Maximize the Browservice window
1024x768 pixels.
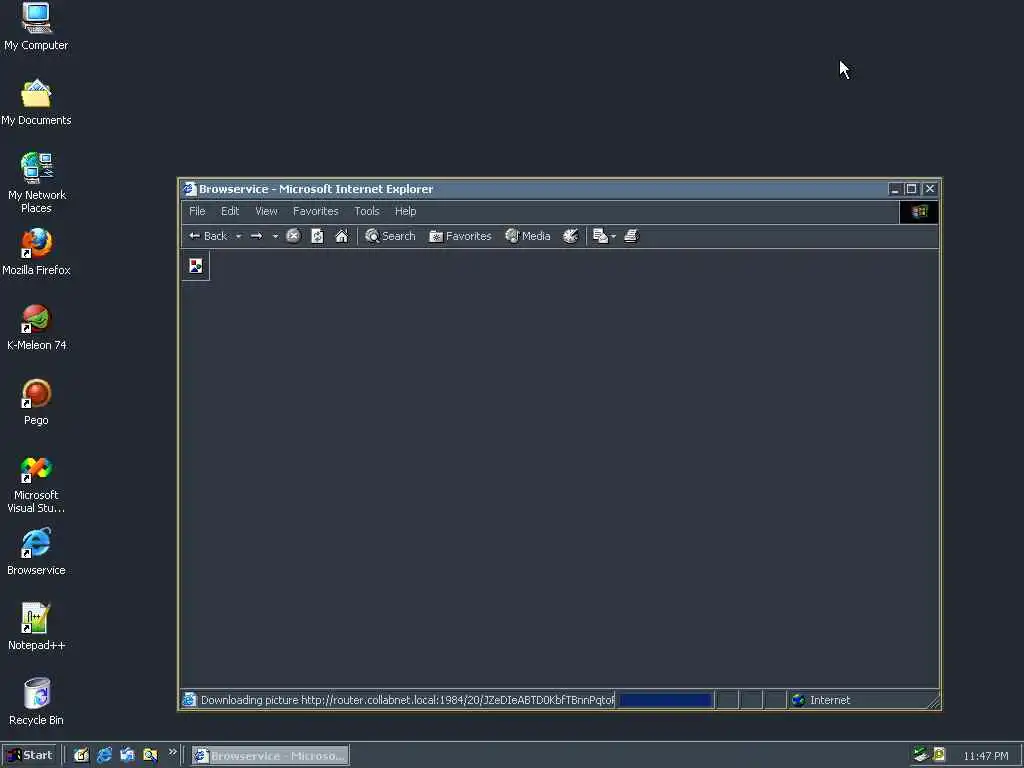tap(912, 189)
